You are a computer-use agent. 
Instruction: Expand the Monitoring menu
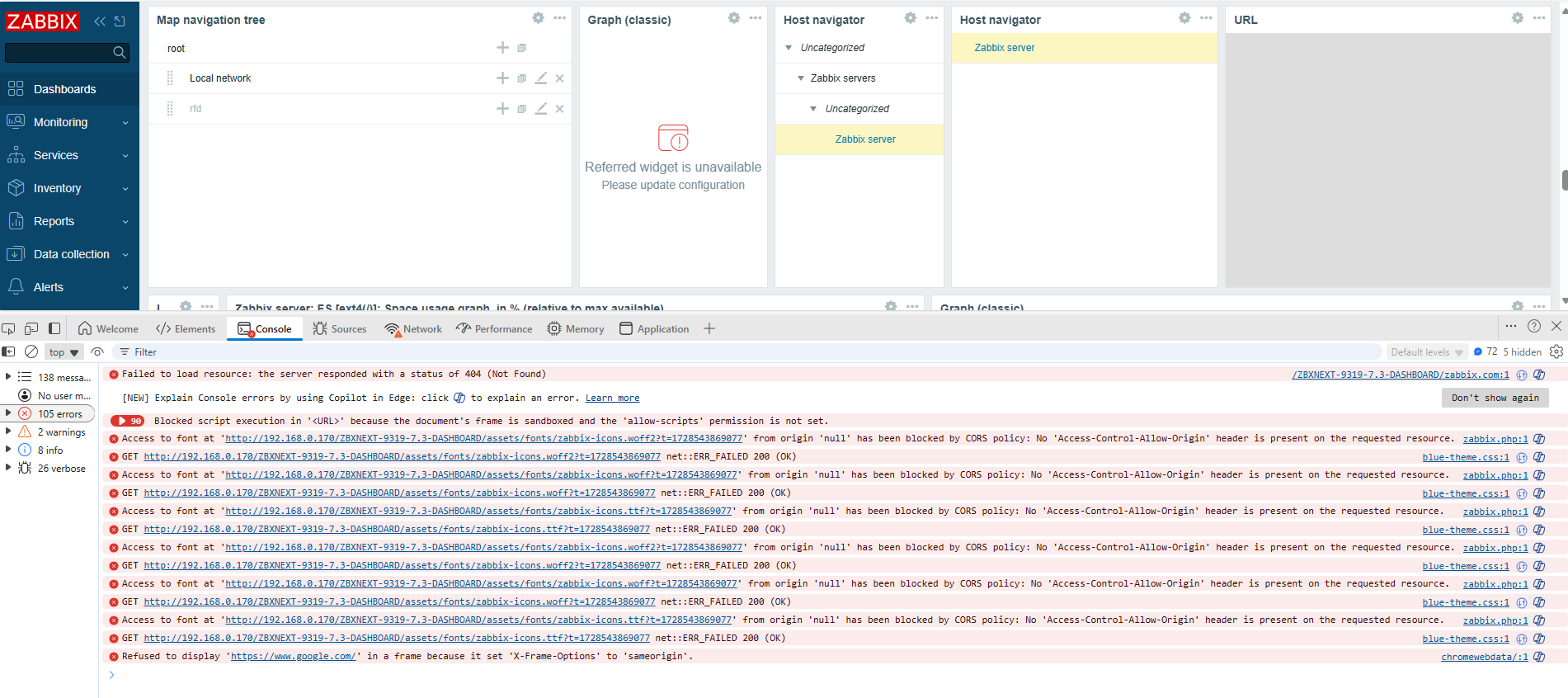click(69, 122)
